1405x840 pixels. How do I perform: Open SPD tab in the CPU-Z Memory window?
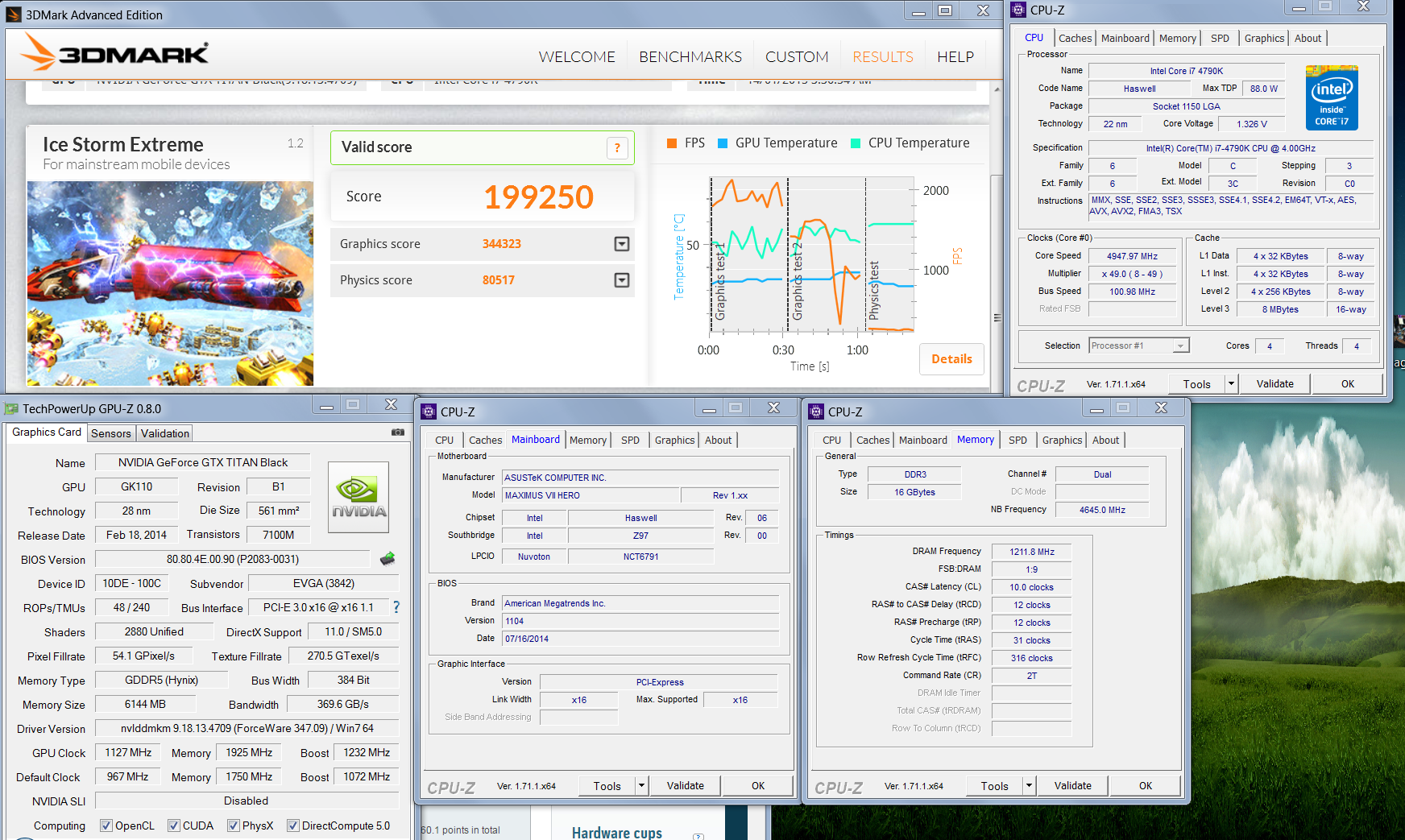pos(1018,440)
